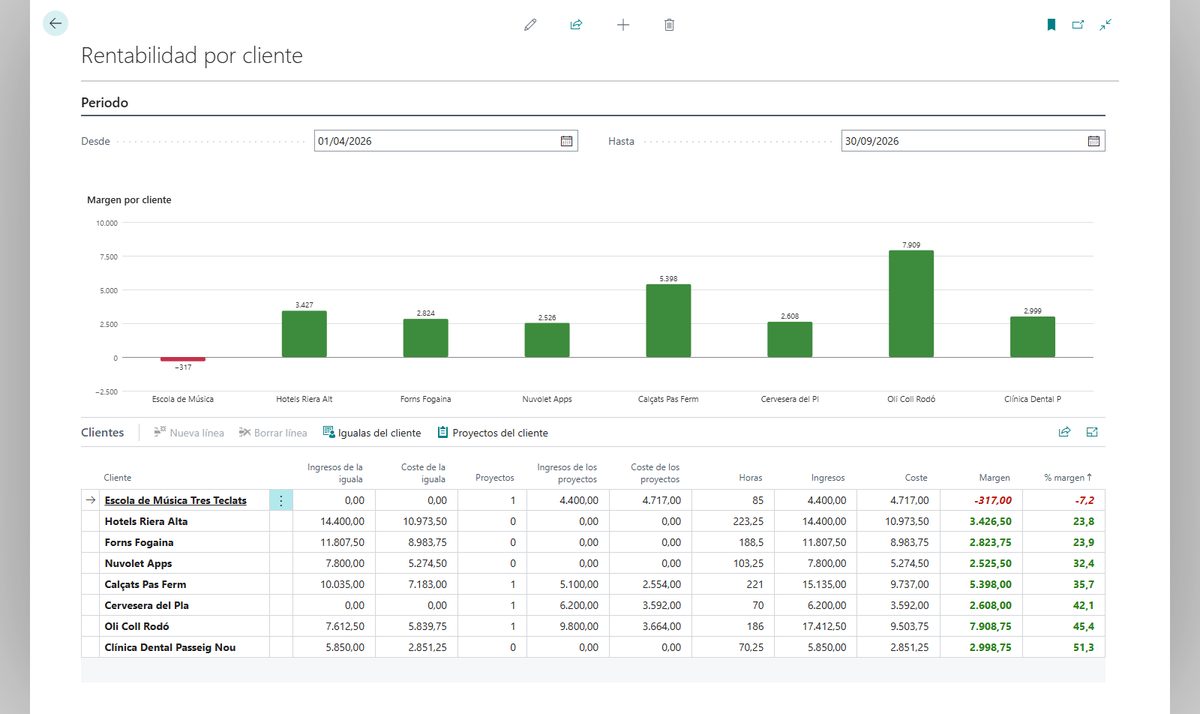This screenshot has width=1200, height=714.
Task: Click the Desde date field
Action: [x=446, y=141]
